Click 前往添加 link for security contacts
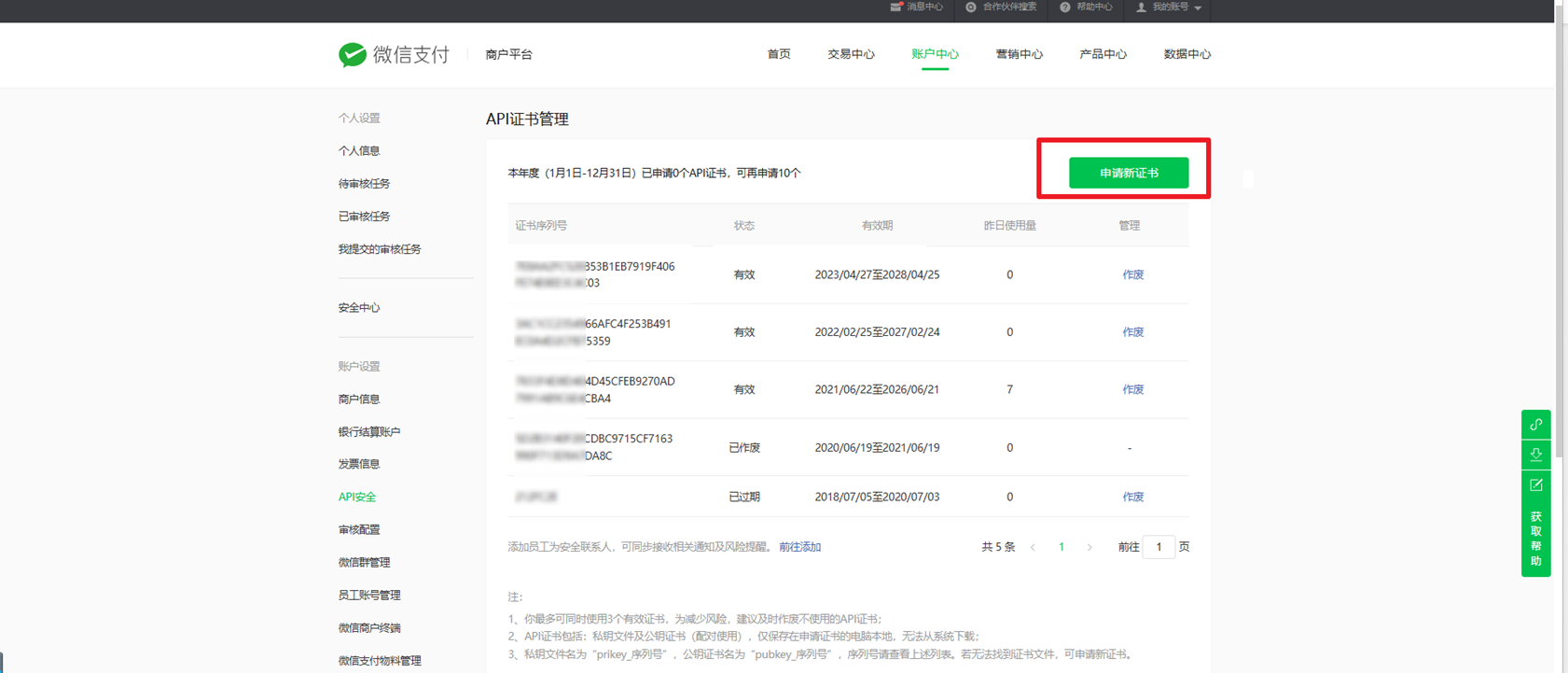This screenshot has width=1568, height=673. coord(799,547)
